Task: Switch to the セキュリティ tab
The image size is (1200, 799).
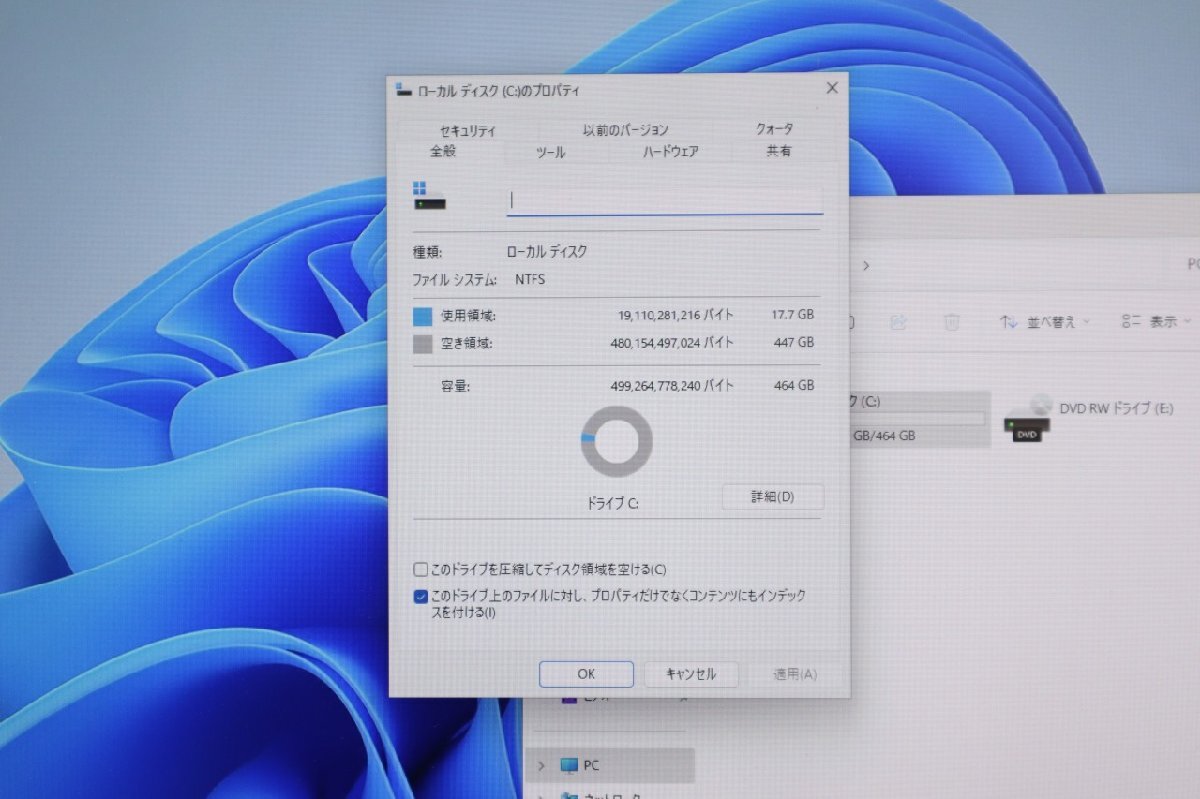Action: tap(467, 130)
